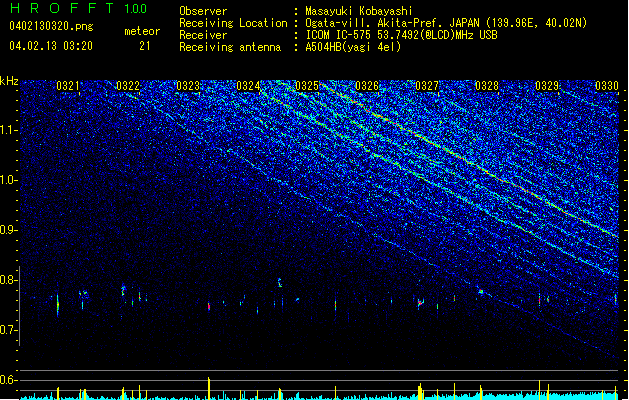Screen dimensions: 629x400
Task: Click the 0328 time marker
Action: pyautogui.click(x=487, y=85)
